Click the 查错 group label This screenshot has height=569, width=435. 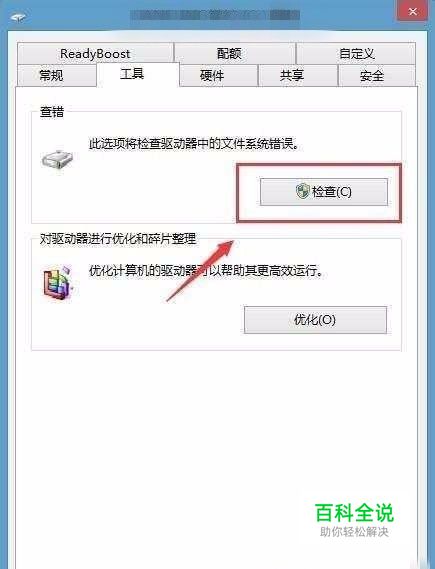[52, 112]
